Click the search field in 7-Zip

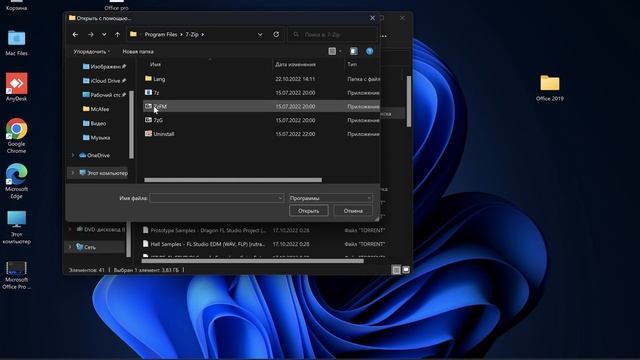coord(333,35)
